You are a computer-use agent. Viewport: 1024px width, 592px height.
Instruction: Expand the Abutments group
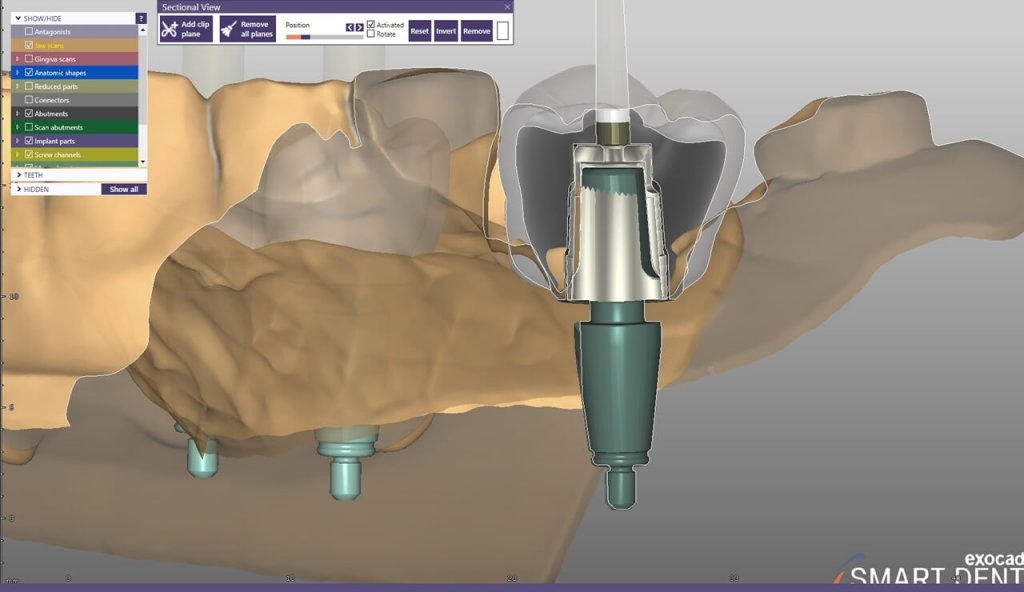(18, 114)
